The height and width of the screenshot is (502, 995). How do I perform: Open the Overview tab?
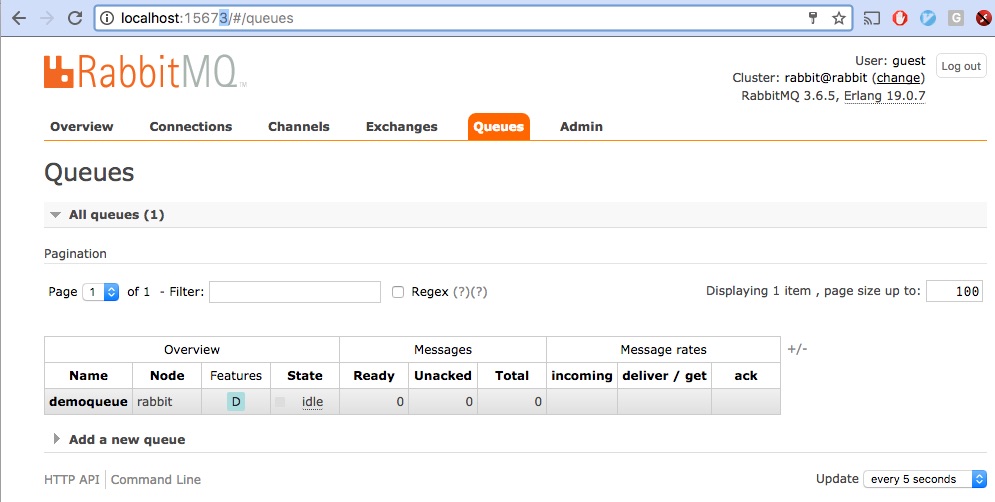point(81,126)
